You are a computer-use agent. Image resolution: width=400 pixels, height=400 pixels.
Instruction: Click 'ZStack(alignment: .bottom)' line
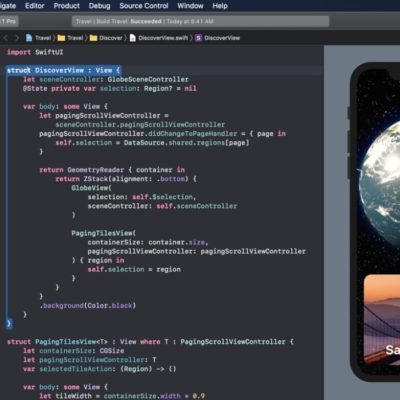pos(126,179)
